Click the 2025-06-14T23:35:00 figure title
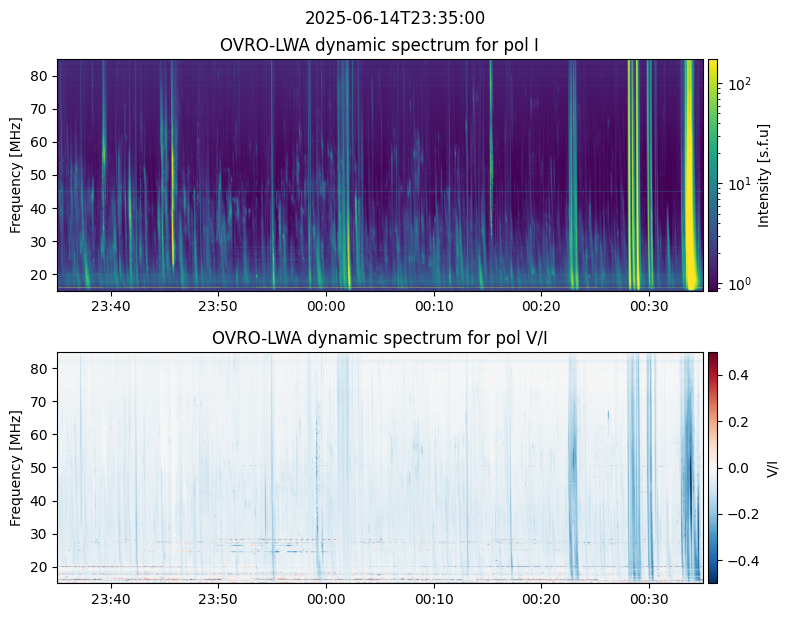 click(395, 18)
